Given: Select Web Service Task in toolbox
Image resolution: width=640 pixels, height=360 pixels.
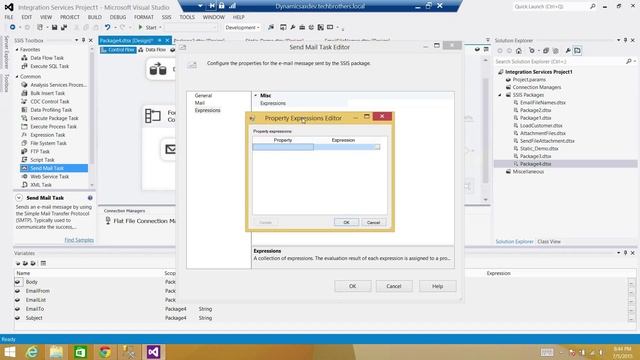Looking at the screenshot, I should (x=49, y=177).
